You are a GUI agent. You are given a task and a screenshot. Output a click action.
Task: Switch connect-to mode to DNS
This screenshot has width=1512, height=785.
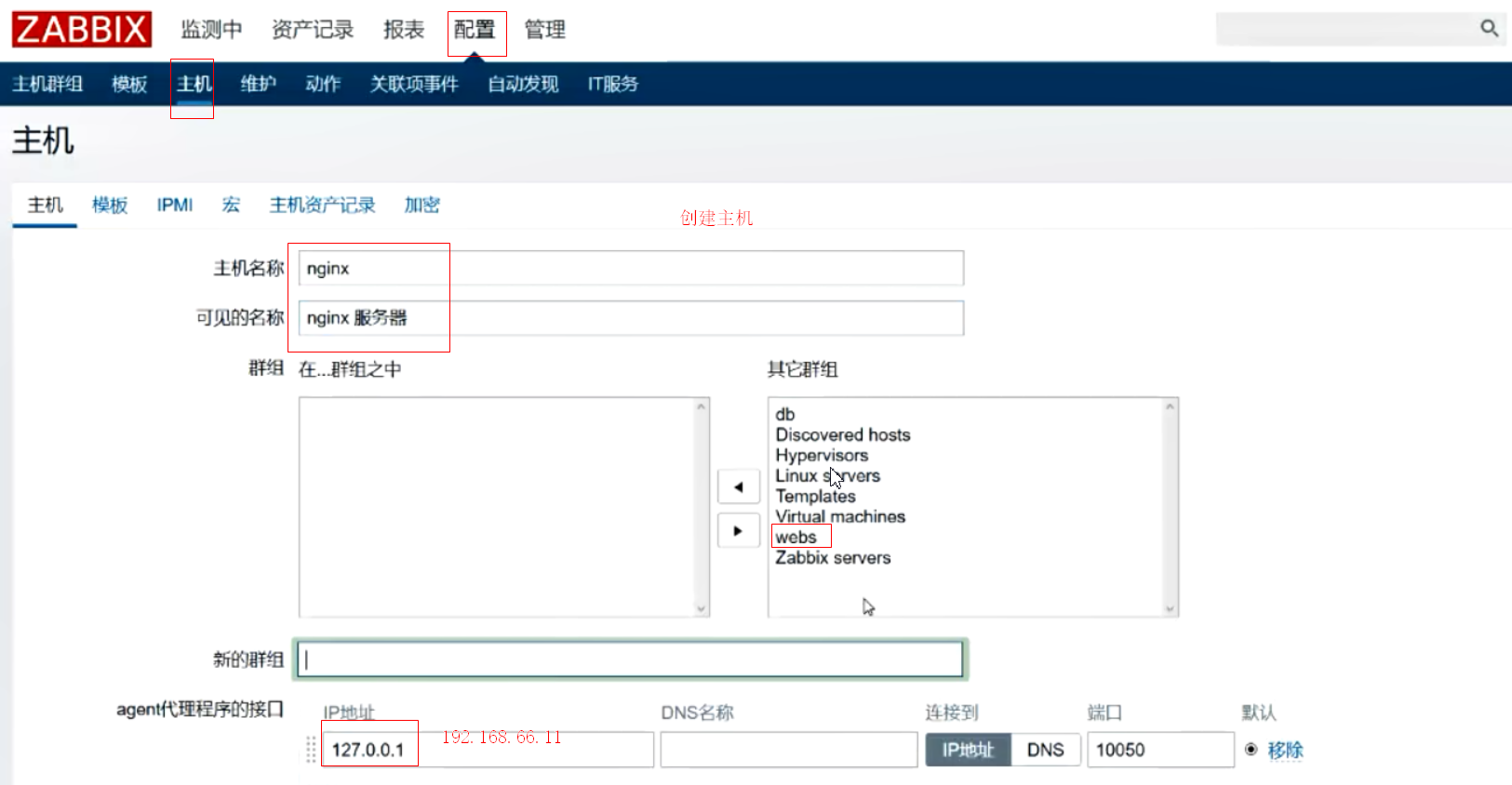pyautogui.click(x=1045, y=750)
